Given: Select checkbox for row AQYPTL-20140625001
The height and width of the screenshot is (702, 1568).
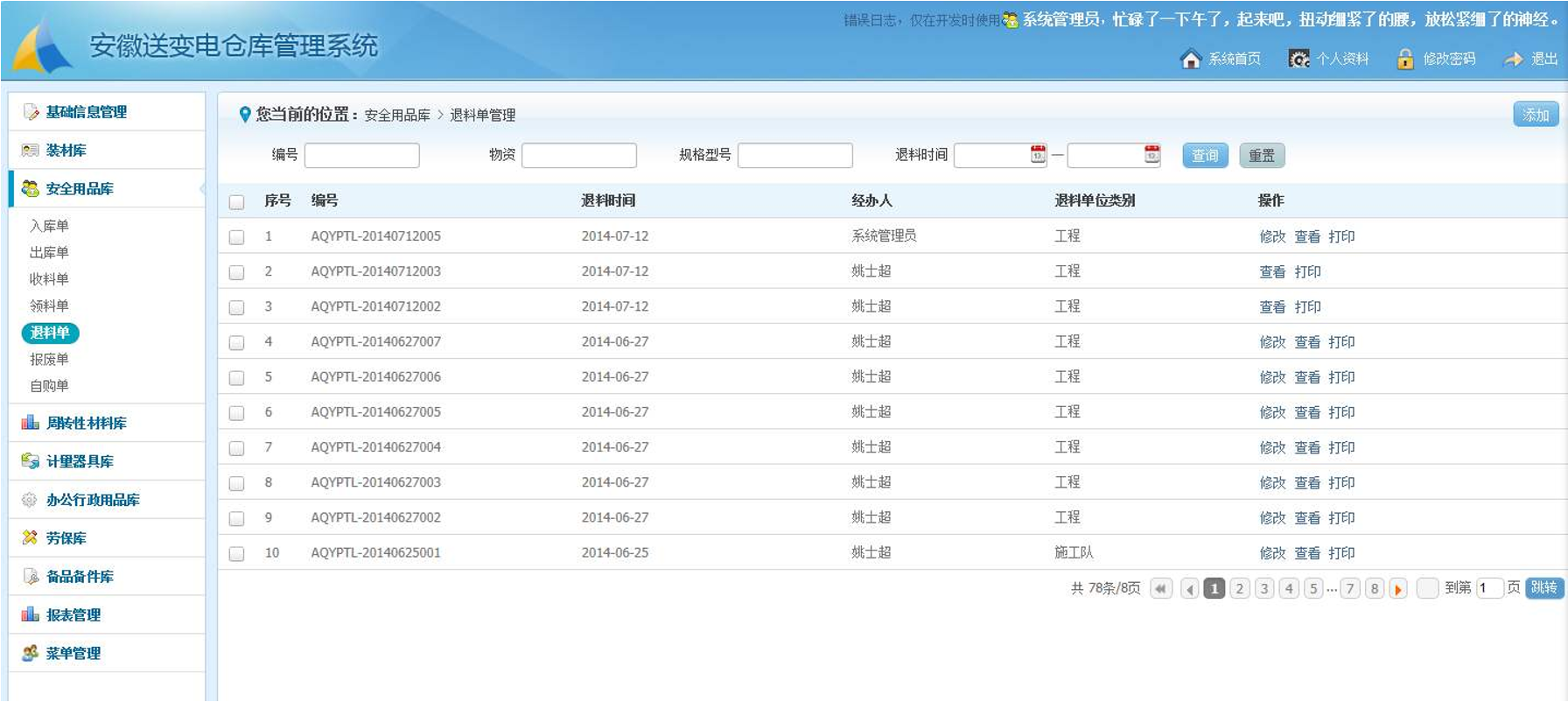Looking at the screenshot, I should click(x=236, y=553).
